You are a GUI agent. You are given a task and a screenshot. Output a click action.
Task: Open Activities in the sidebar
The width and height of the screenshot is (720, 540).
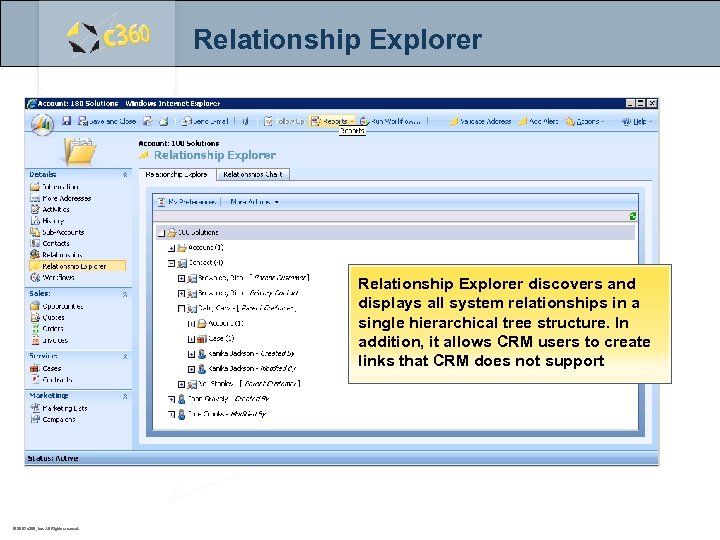50,209
